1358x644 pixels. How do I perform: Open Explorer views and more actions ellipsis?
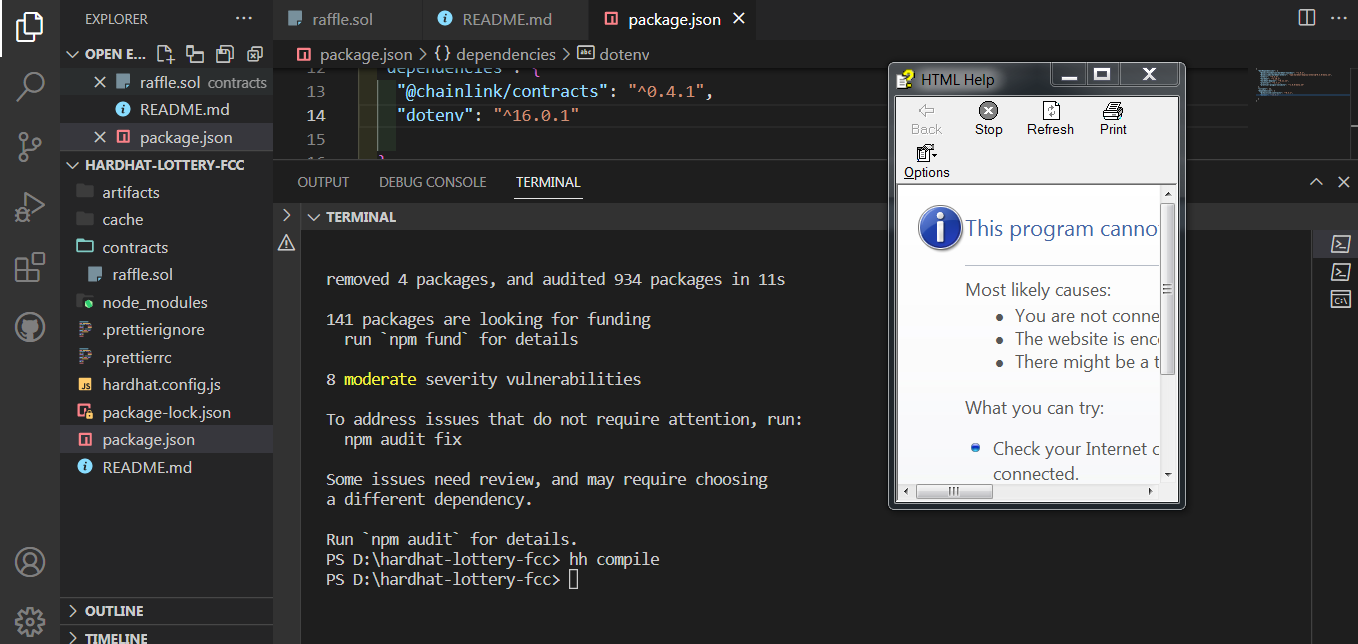[244, 19]
